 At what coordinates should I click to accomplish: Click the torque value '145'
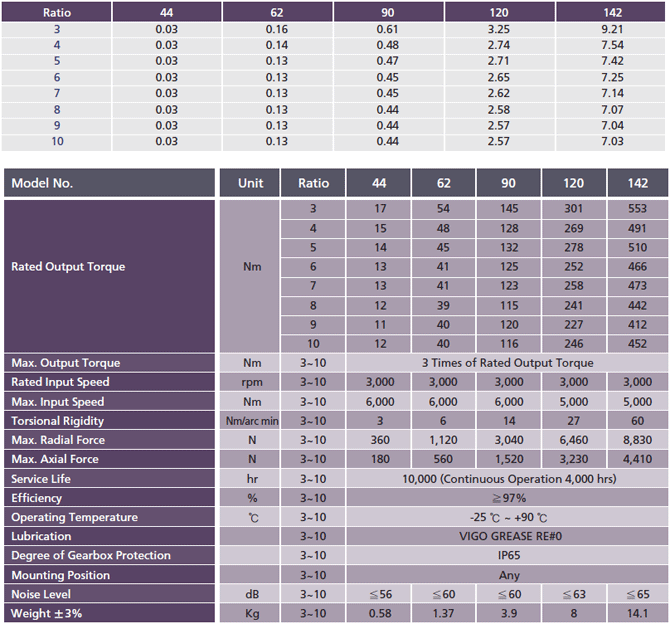point(508,209)
